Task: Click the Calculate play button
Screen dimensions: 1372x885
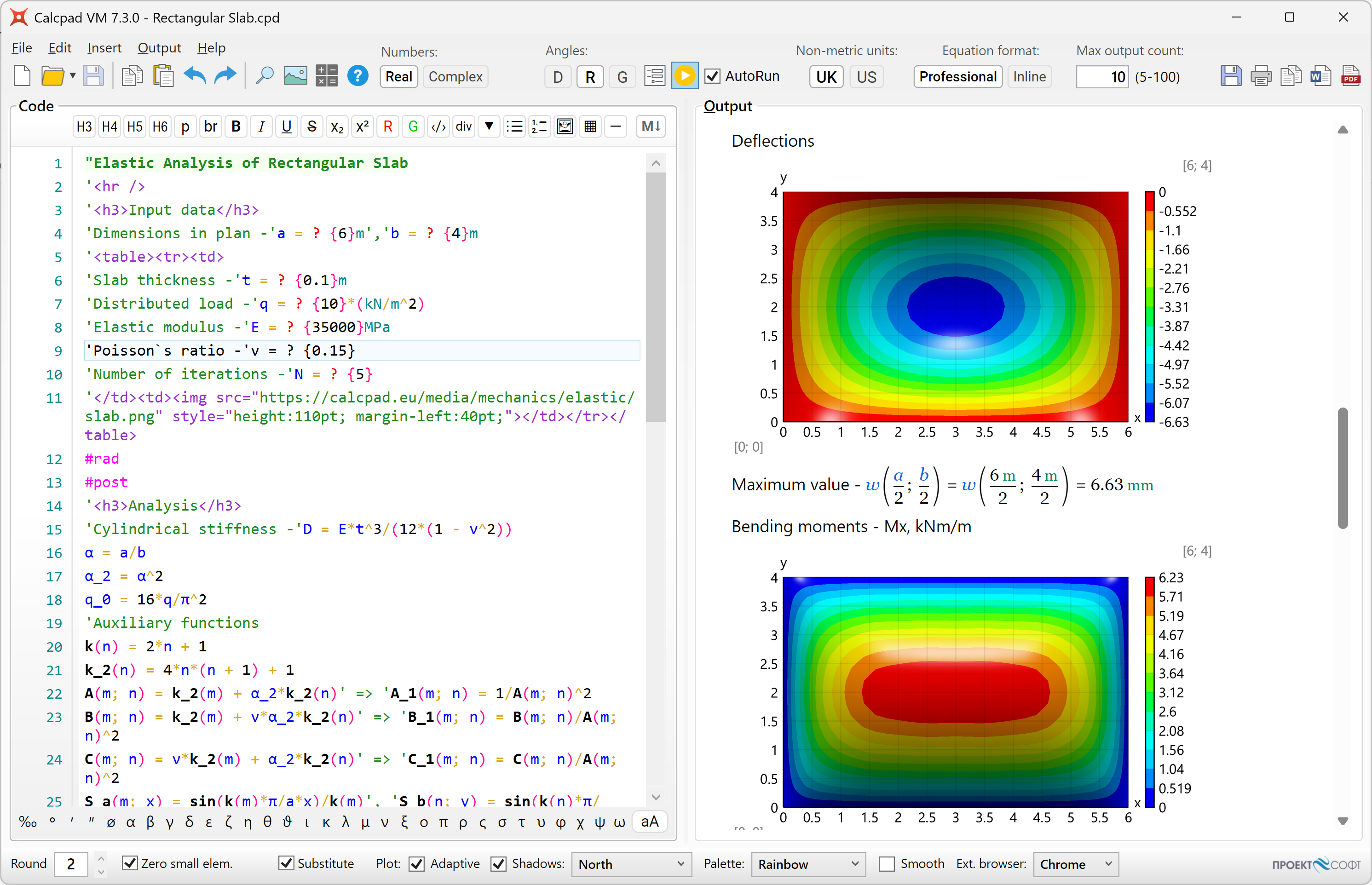Action: (x=684, y=76)
